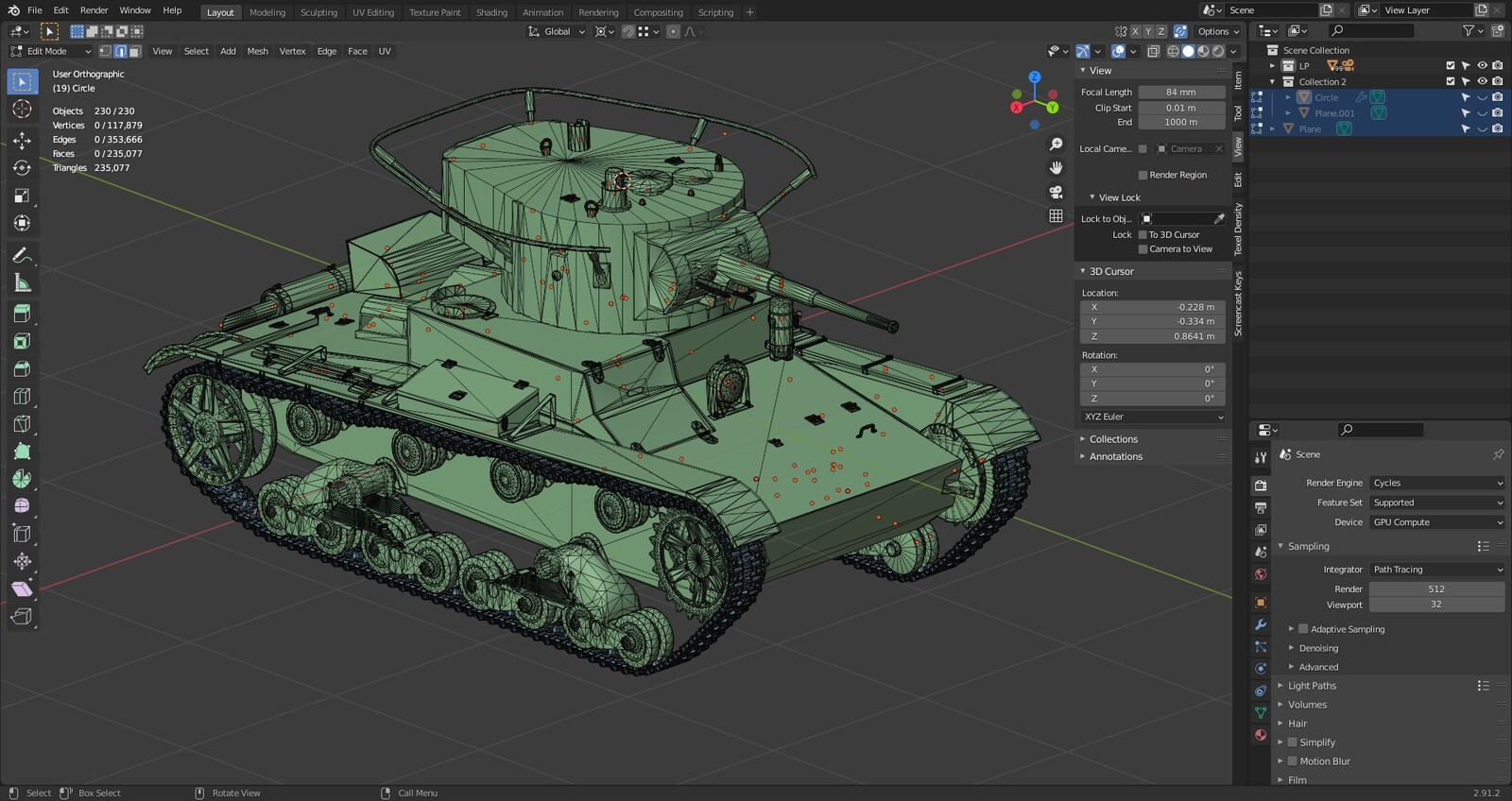Activate the Rotate tool
The width and height of the screenshot is (1512, 801).
pyautogui.click(x=22, y=168)
